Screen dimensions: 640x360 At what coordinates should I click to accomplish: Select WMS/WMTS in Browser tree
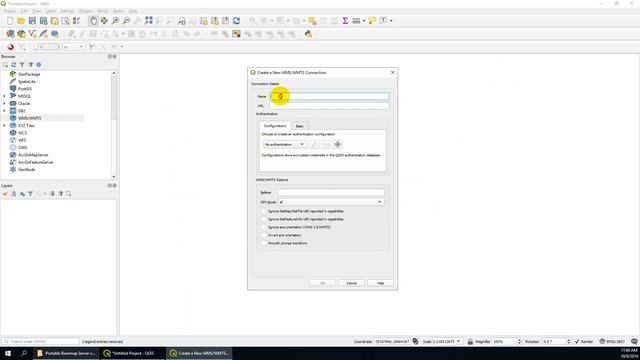pos(29,118)
